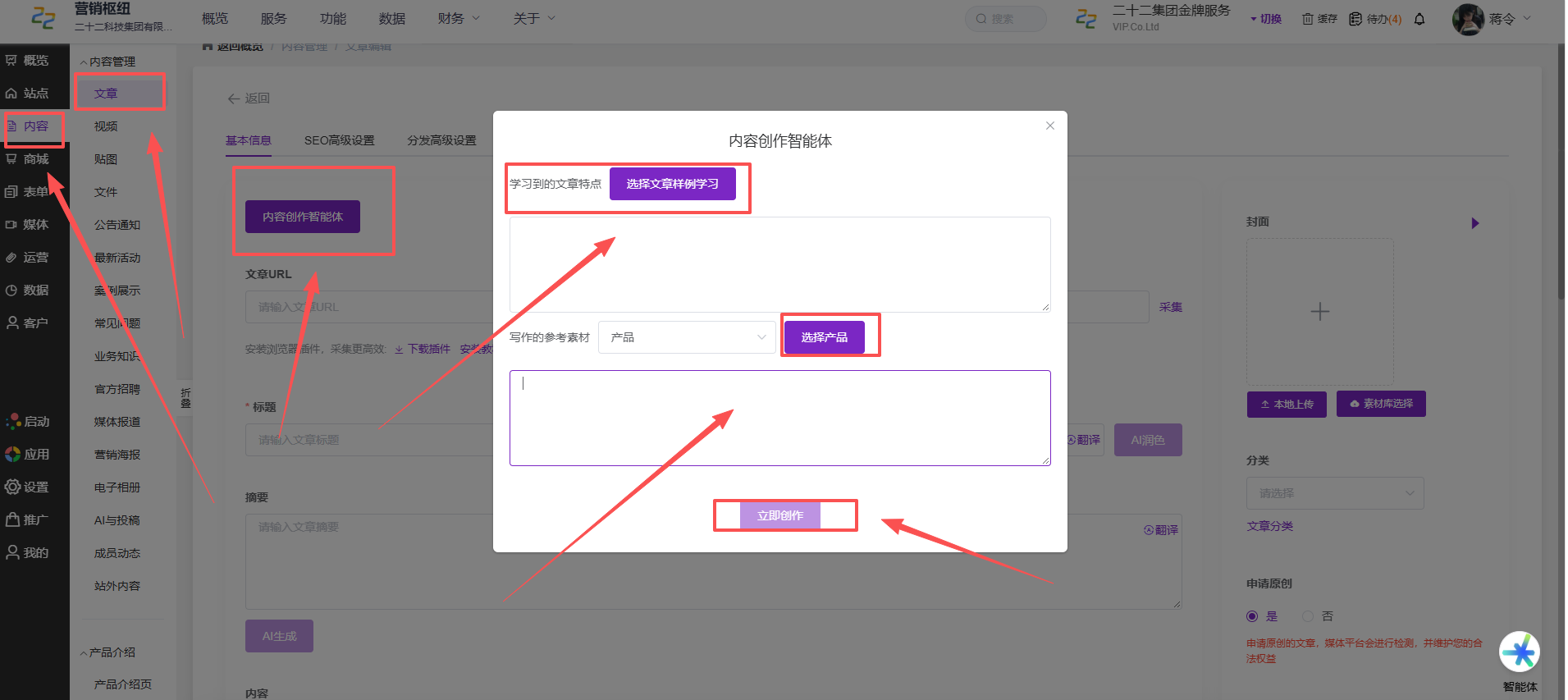
Task: Click 选择文章样例学习 button
Action: 673,184
